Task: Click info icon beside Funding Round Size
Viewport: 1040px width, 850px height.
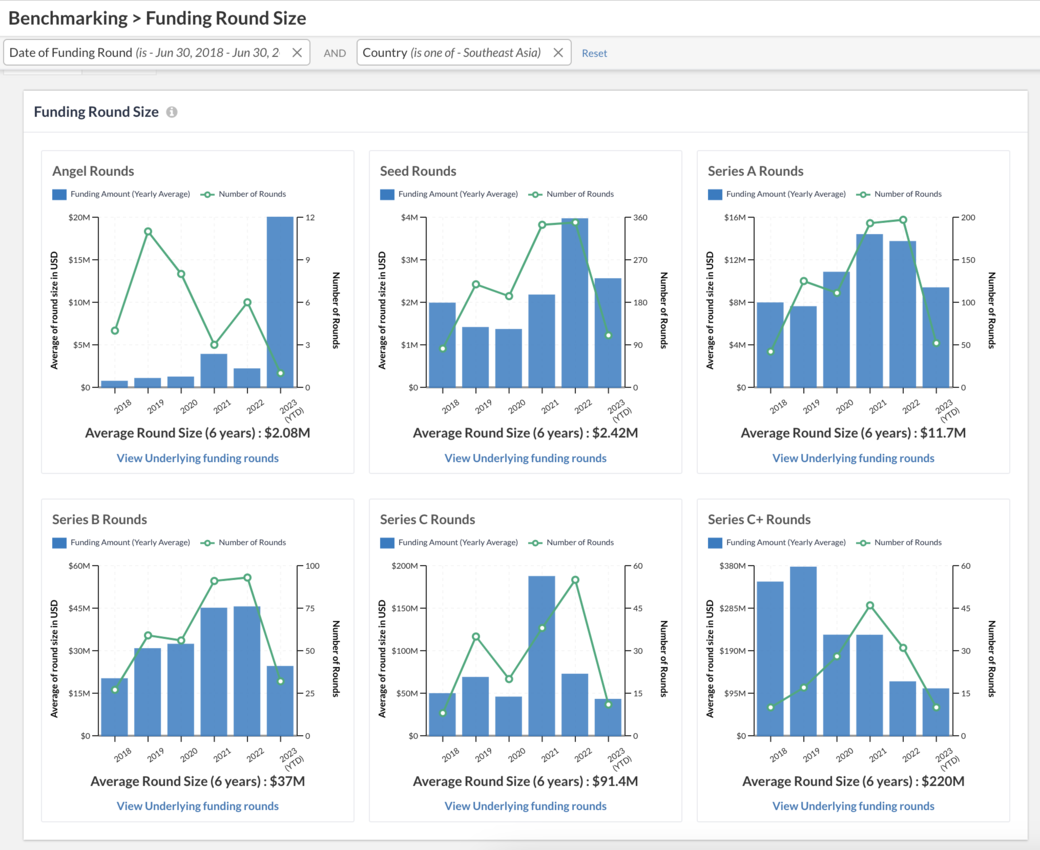Action: coord(172,112)
